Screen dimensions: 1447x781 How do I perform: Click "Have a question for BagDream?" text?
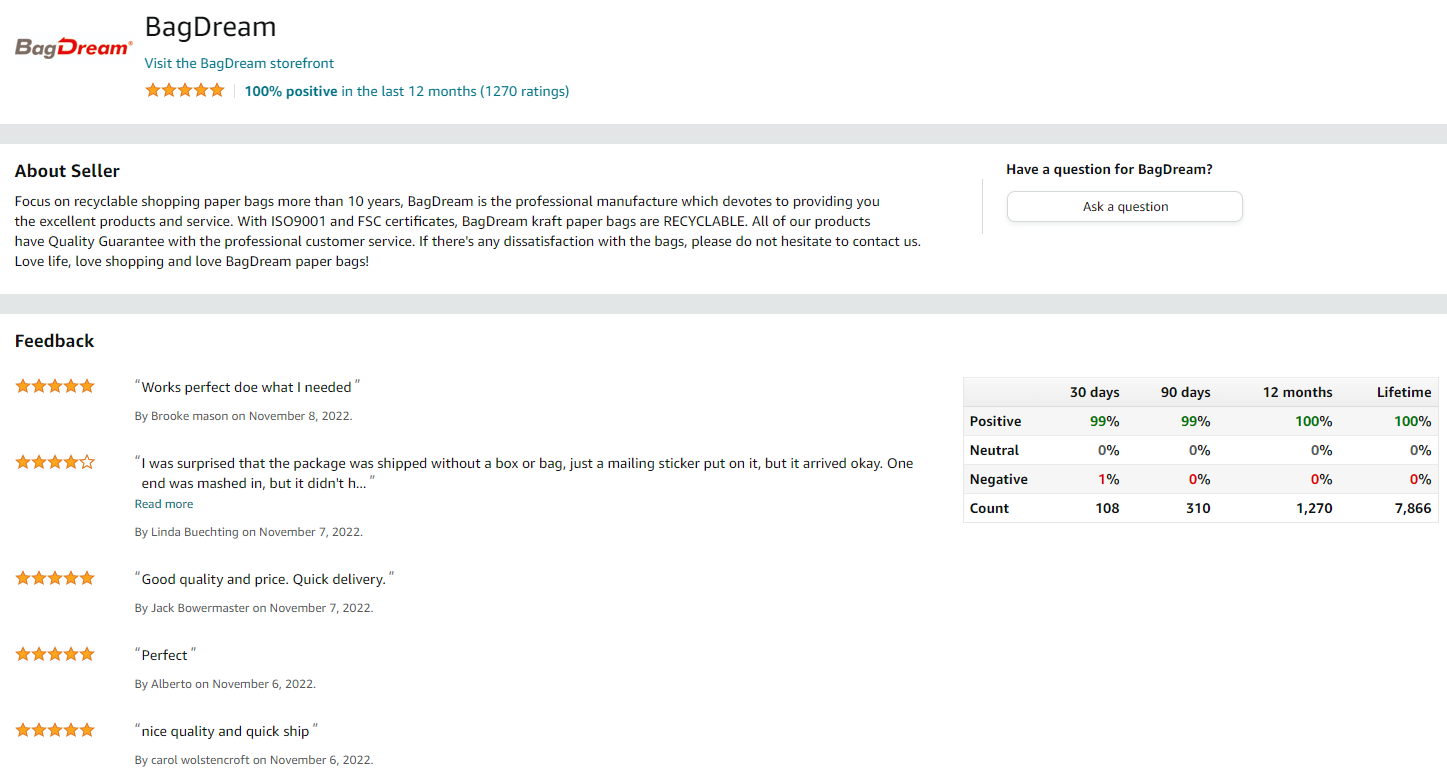(1109, 170)
